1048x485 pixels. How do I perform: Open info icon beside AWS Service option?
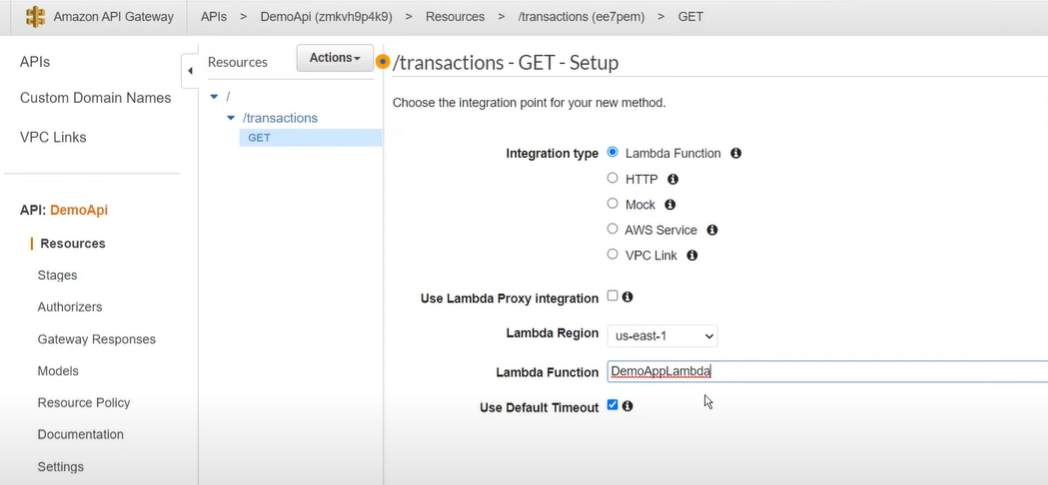(712, 230)
